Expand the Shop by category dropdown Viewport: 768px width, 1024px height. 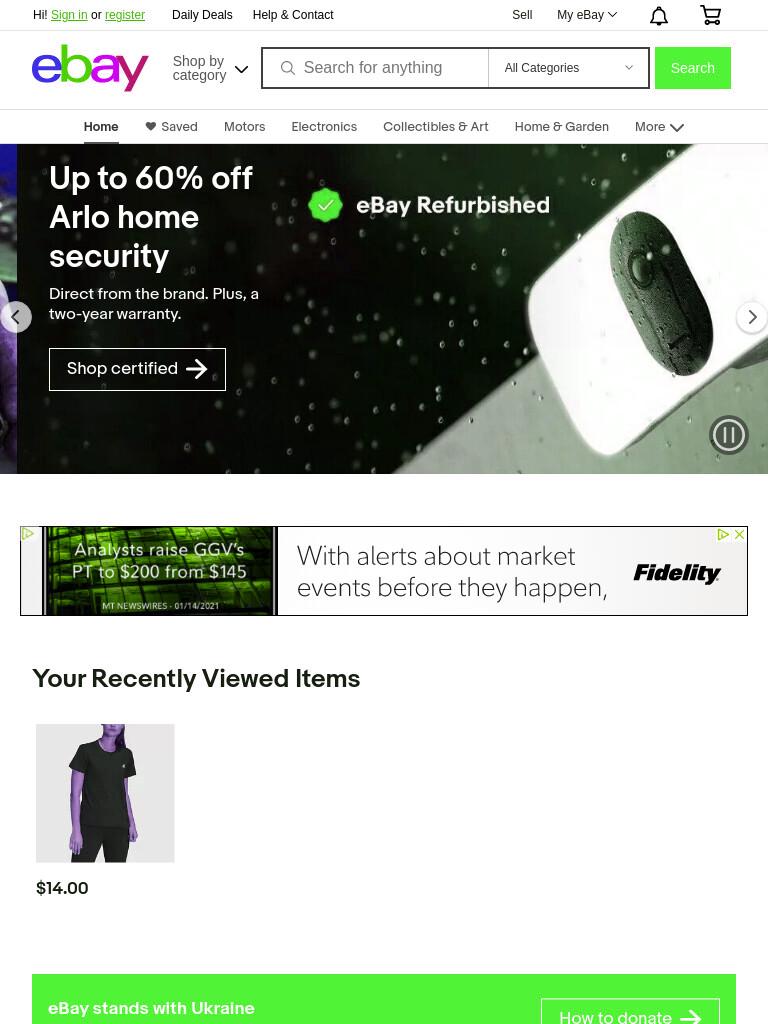coord(210,68)
